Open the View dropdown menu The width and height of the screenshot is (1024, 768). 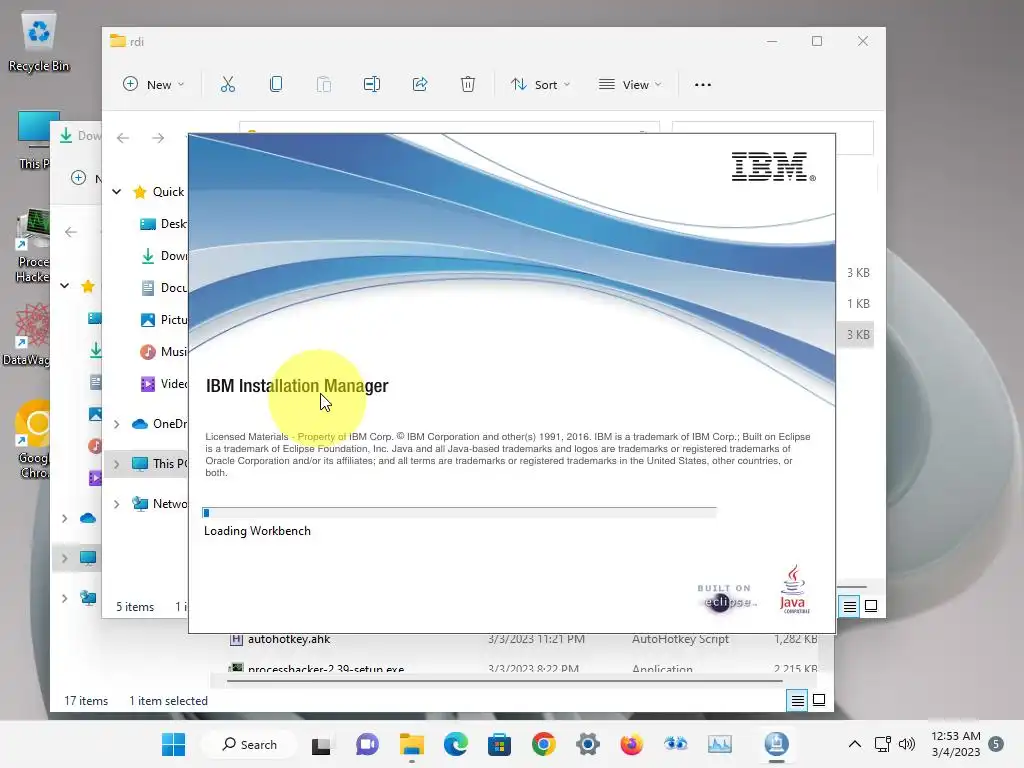(x=630, y=84)
